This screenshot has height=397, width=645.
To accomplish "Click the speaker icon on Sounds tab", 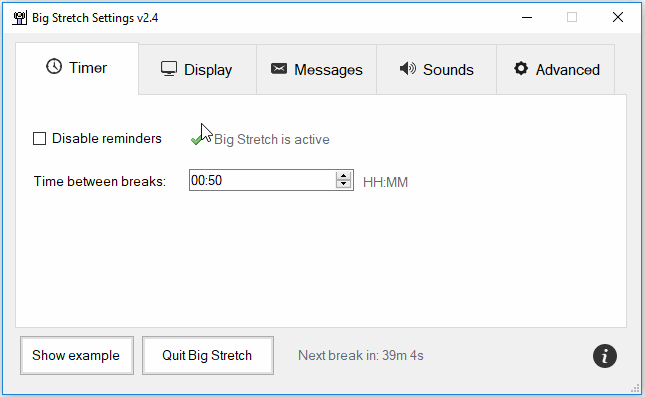I will pyautogui.click(x=408, y=69).
